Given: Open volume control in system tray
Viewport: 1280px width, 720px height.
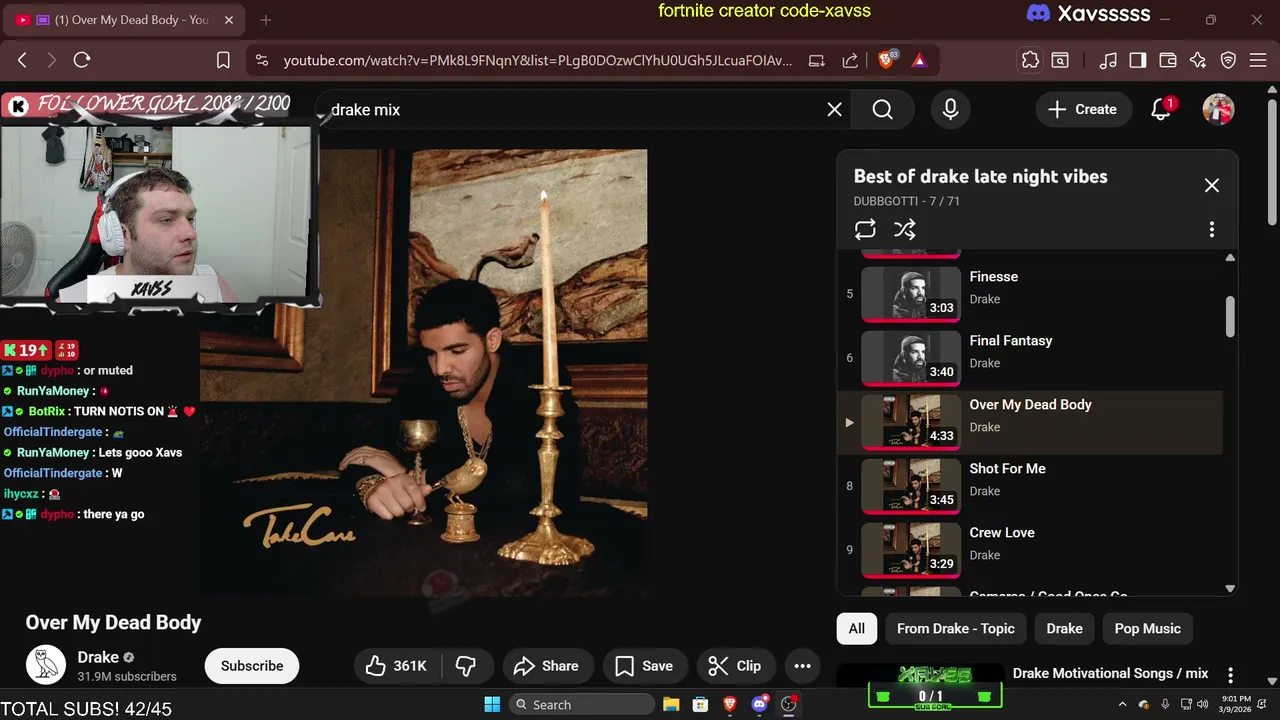Looking at the screenshot, I should [1202, 705].
